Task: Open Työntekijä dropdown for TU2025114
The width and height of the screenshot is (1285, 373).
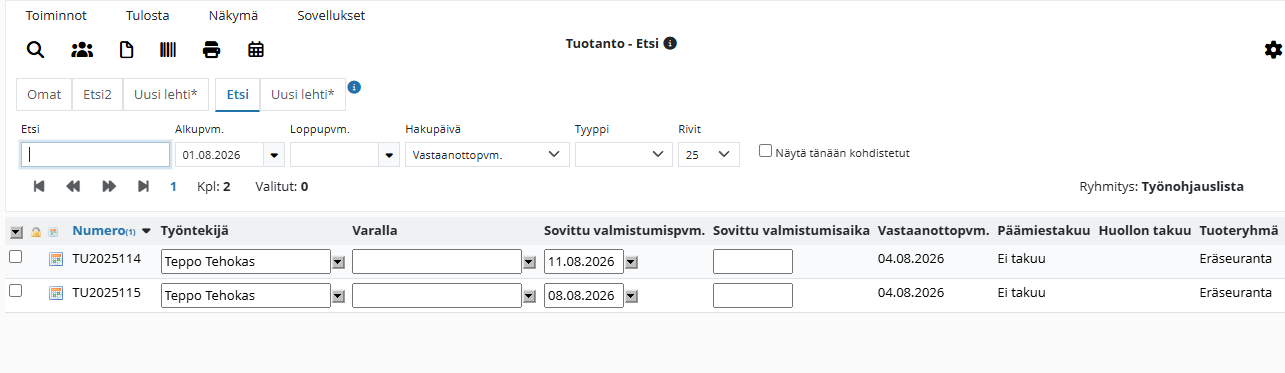Action: (x=338, y=262)
